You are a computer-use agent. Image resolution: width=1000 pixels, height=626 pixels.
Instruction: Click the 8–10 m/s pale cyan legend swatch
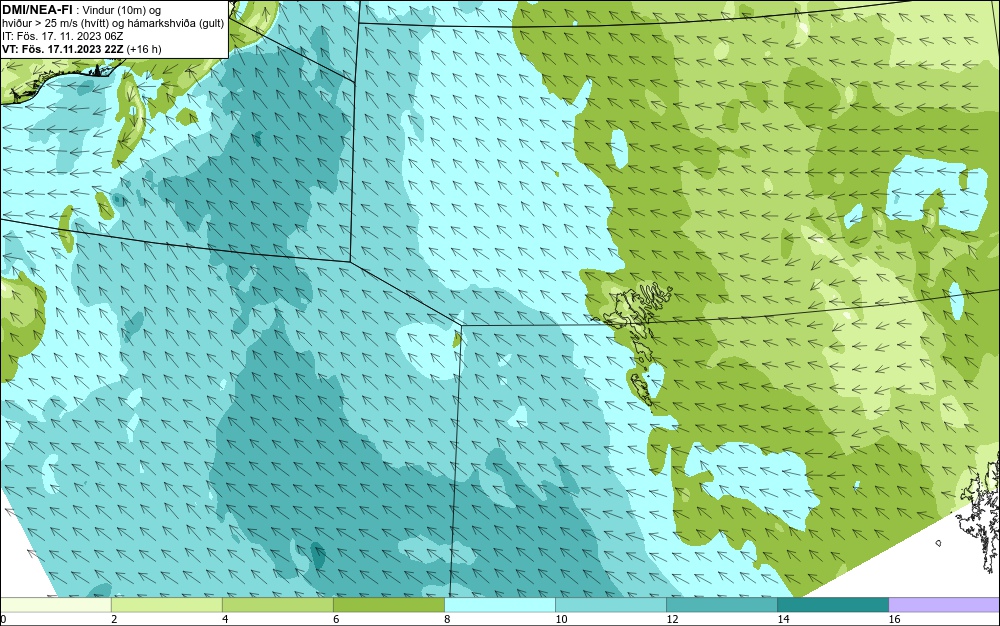[x=499, y=604]
